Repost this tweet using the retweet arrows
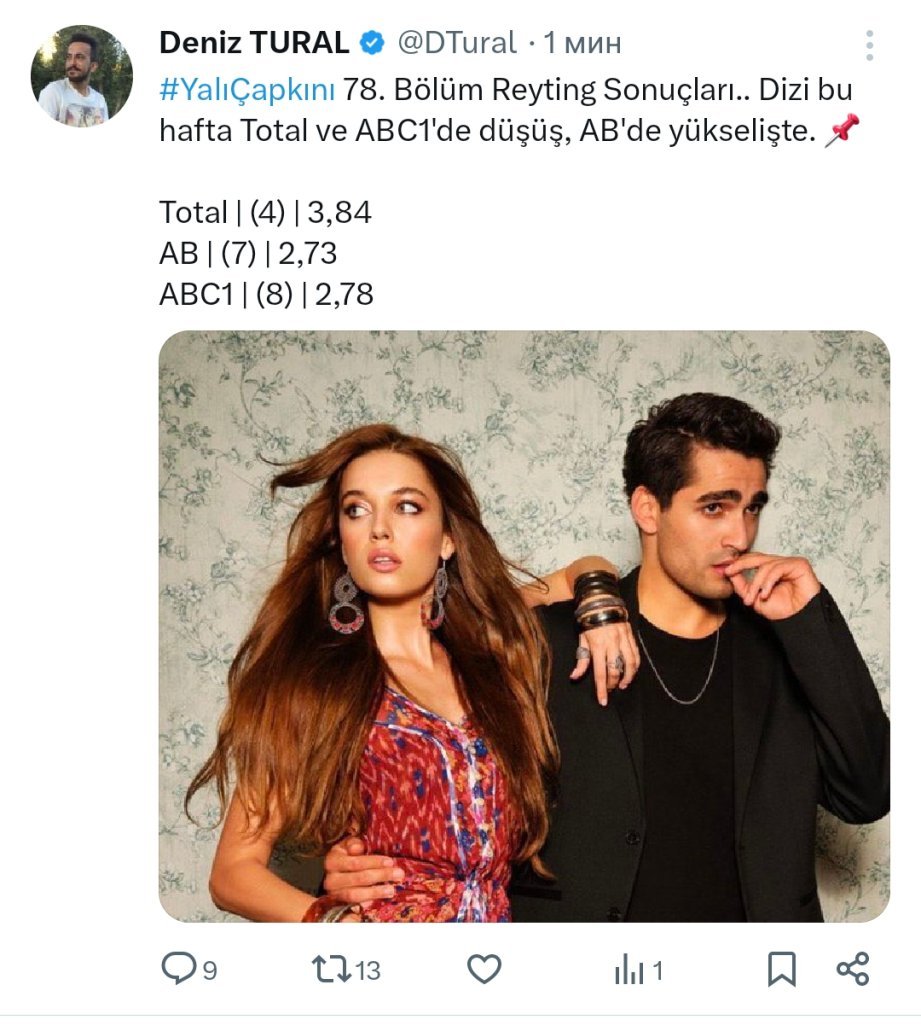This screenshot has height=1025, width=921. click(328, 968)
